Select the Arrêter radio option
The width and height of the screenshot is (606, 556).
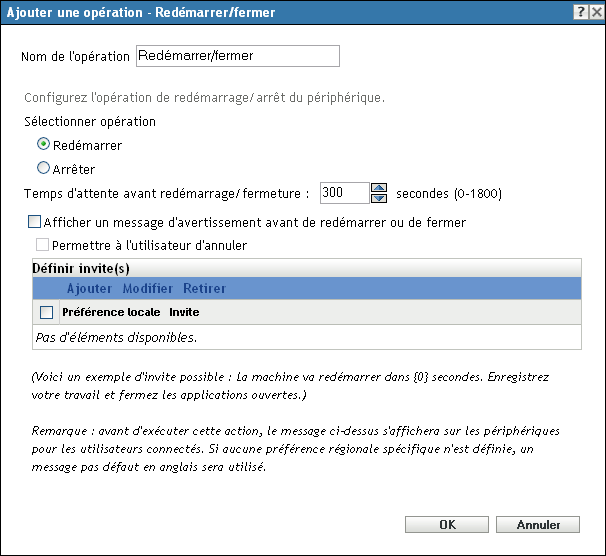(x=43, y=168)
